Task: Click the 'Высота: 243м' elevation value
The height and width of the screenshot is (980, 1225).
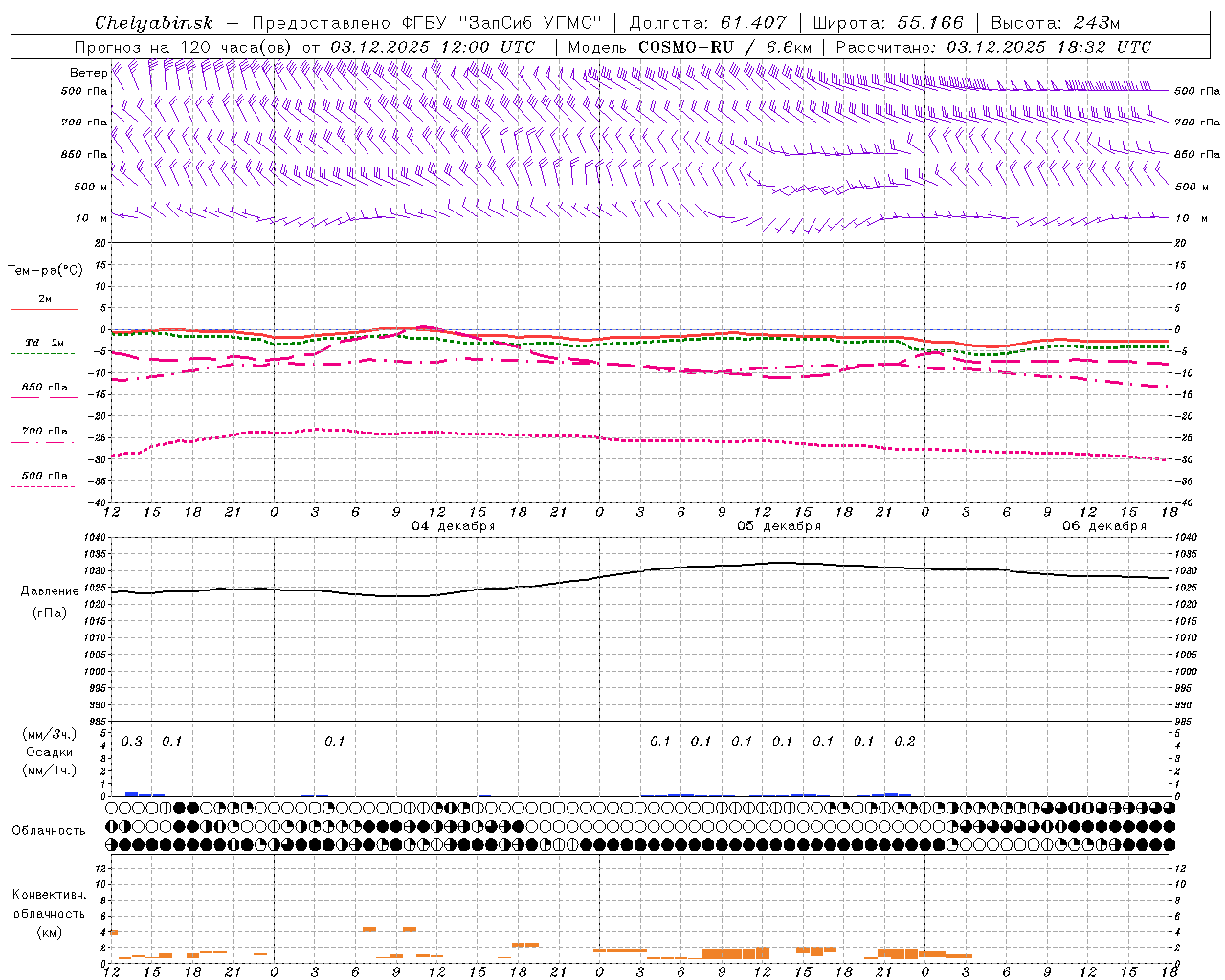Action: click(x=1056, y=23)
